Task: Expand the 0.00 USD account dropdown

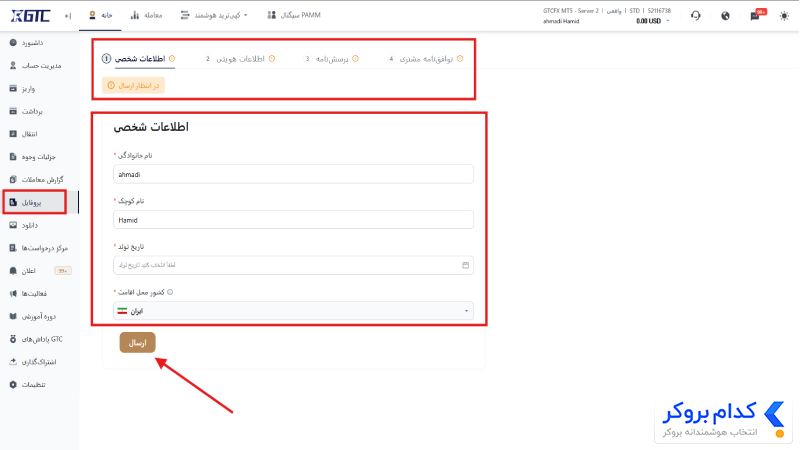Action: (x=653, y=21)
